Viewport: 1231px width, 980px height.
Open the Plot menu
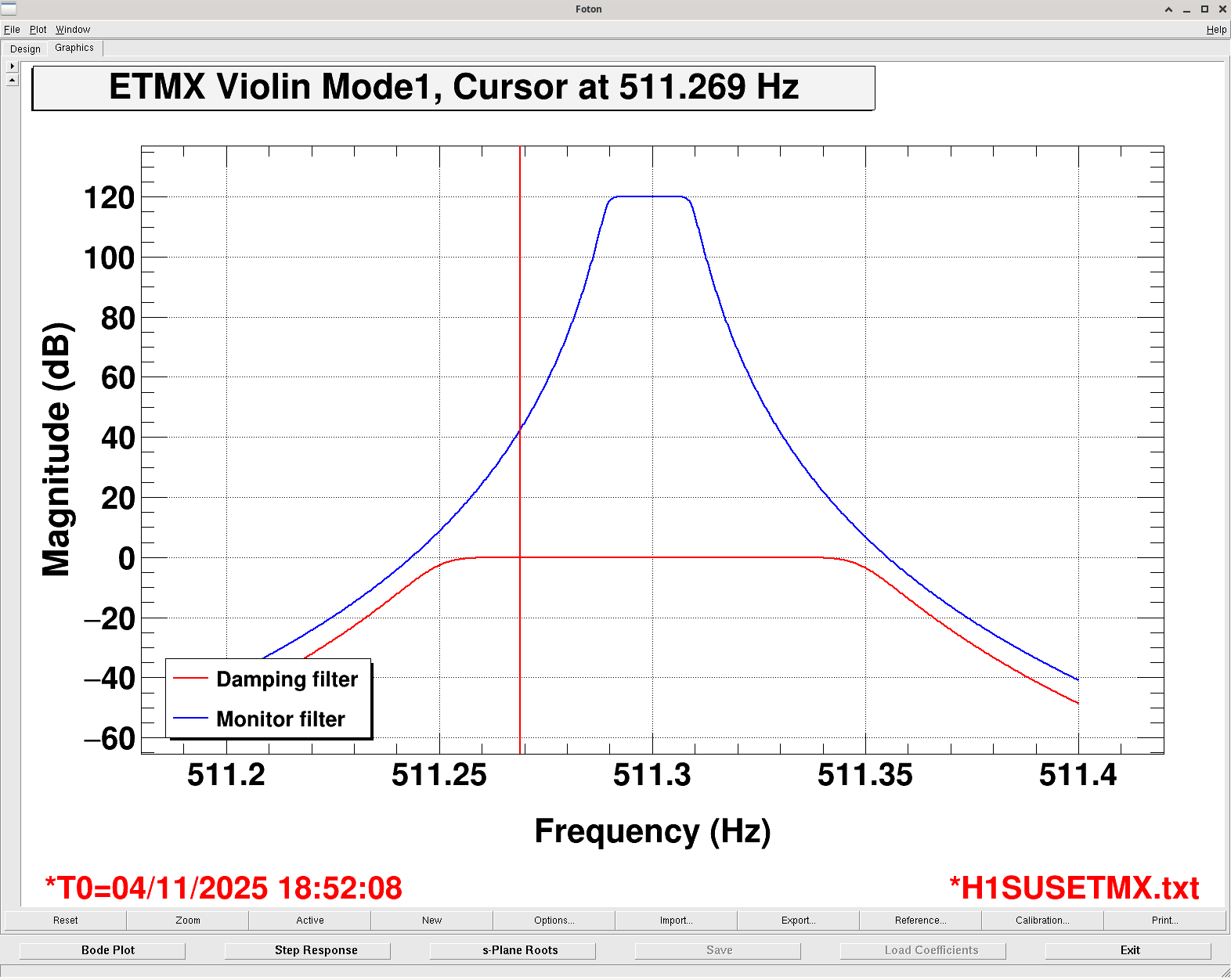[x=38, y=30]
